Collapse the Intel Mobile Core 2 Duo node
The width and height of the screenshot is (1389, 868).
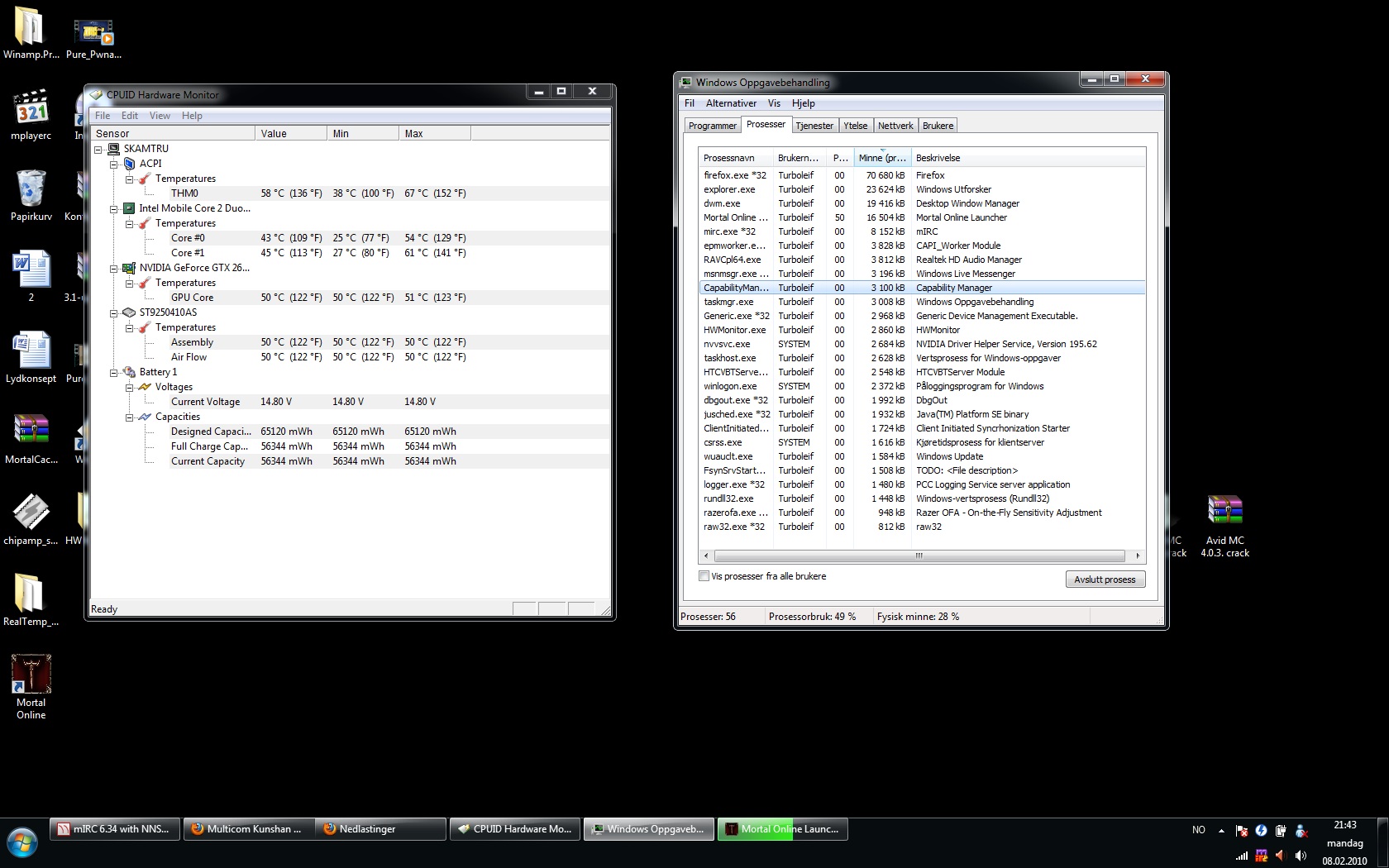tap(114, 209)
